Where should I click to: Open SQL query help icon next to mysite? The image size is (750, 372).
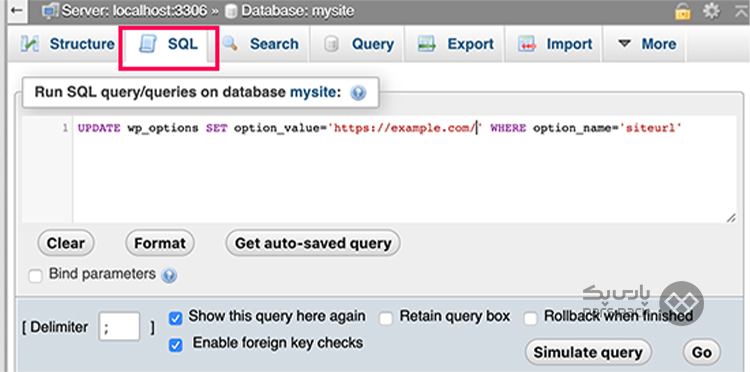pos(358,93)
